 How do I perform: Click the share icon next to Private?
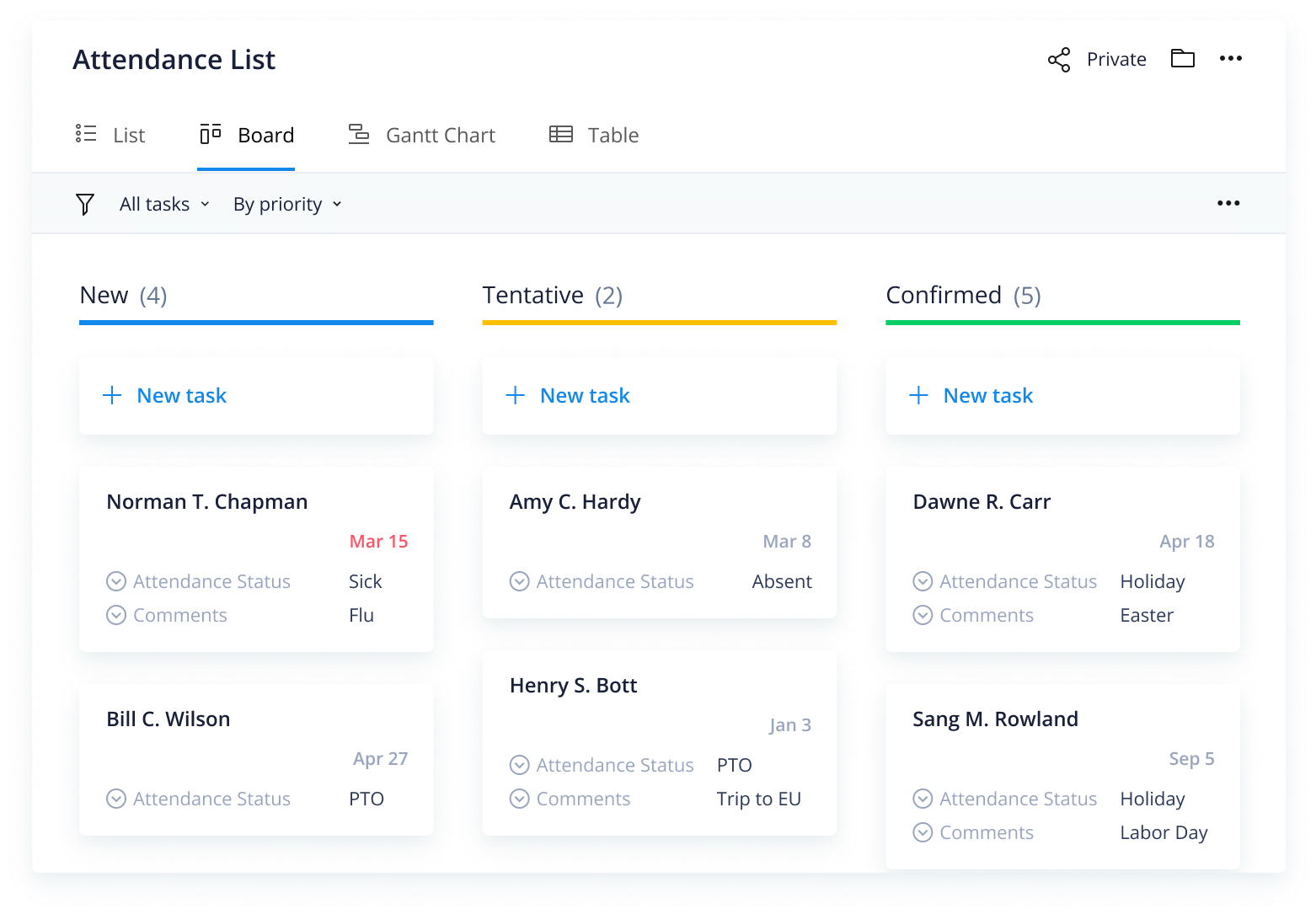pyautogui.click(x=1059, y=60)
